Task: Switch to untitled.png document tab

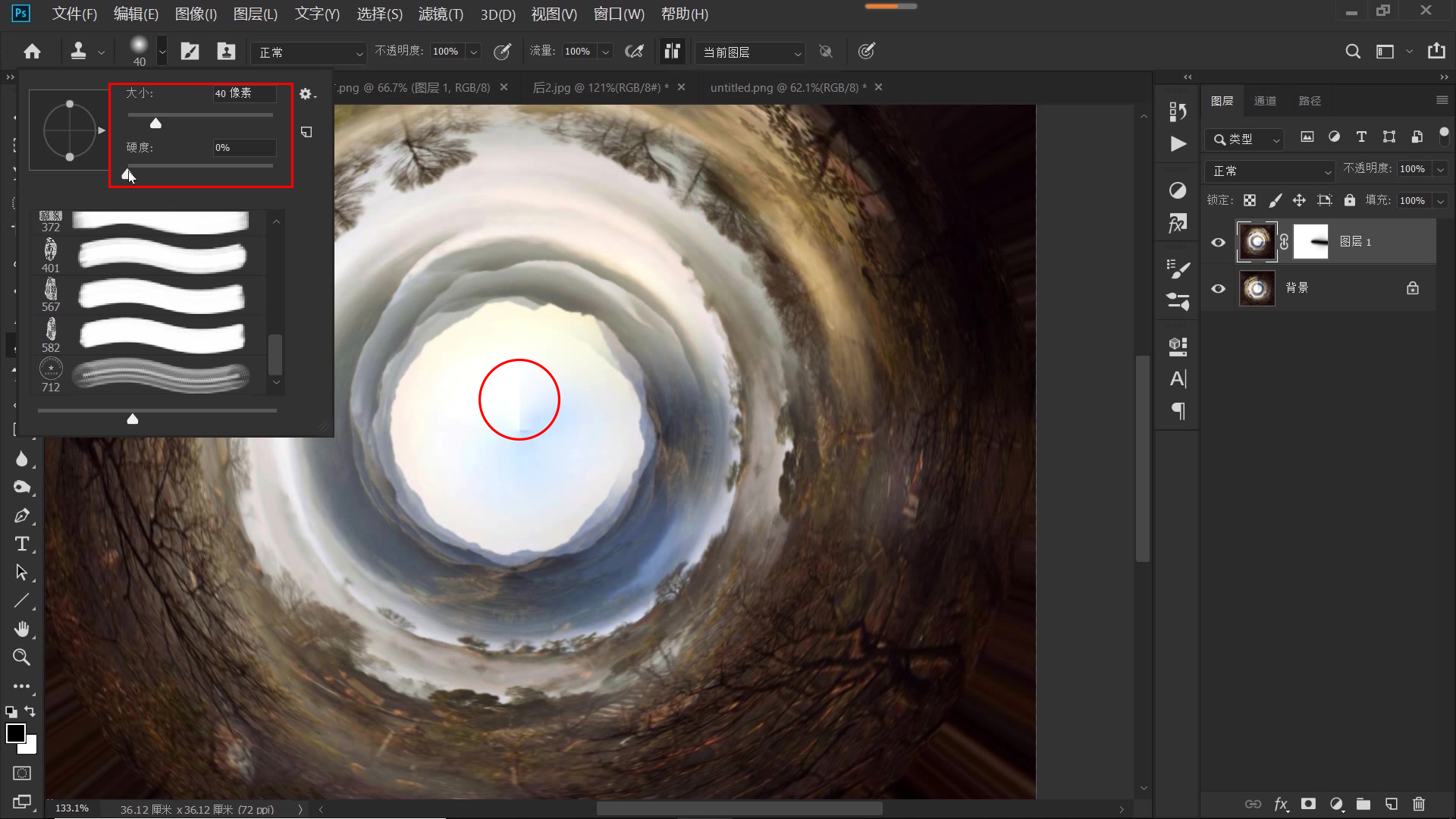Action: [787, 88]
